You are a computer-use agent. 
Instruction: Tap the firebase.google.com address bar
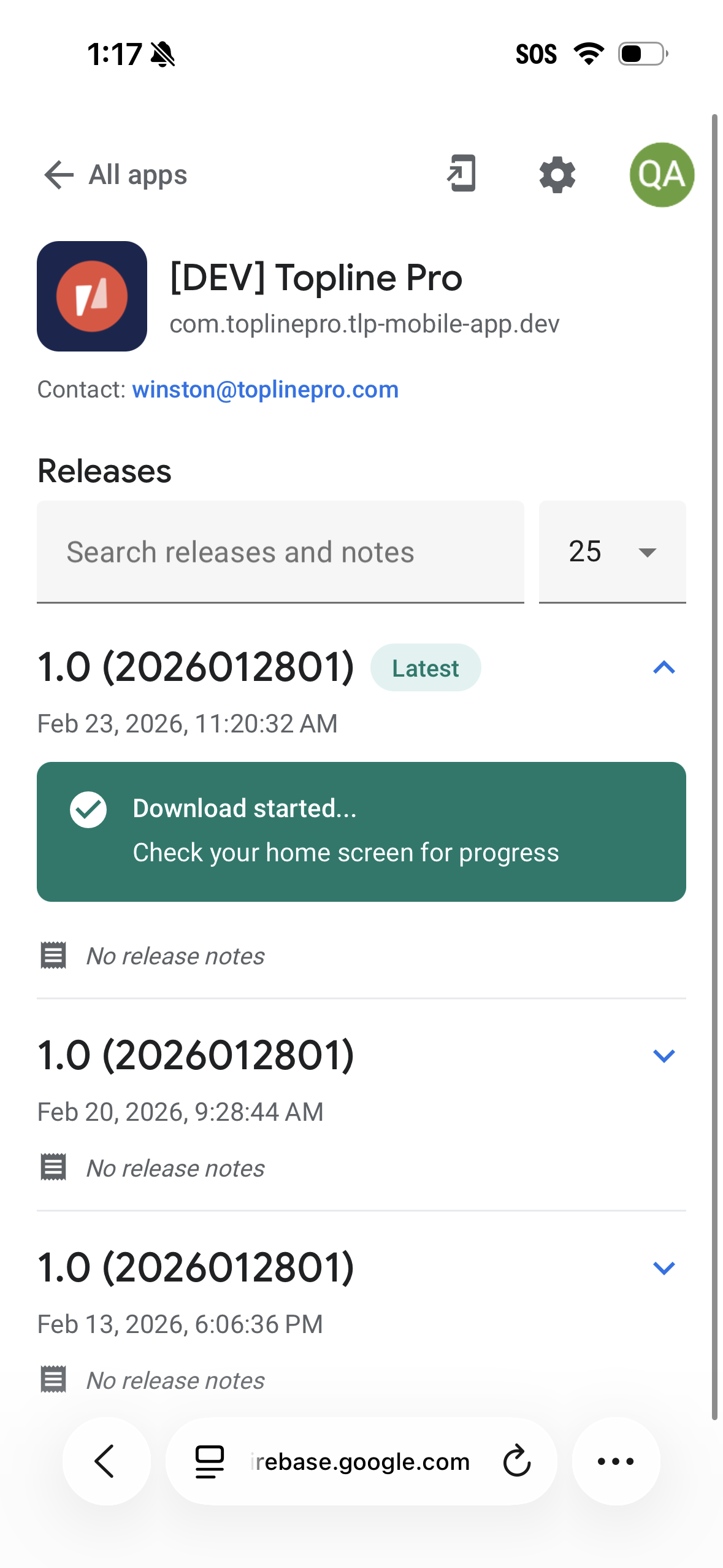pos(361,1461)
